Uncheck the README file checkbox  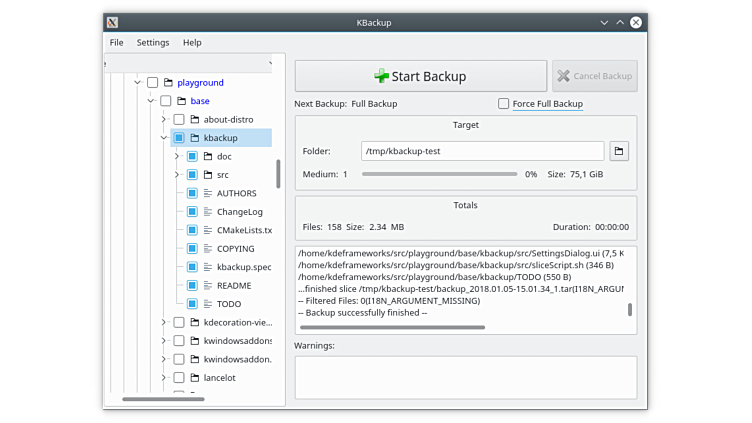pos(192,286)
